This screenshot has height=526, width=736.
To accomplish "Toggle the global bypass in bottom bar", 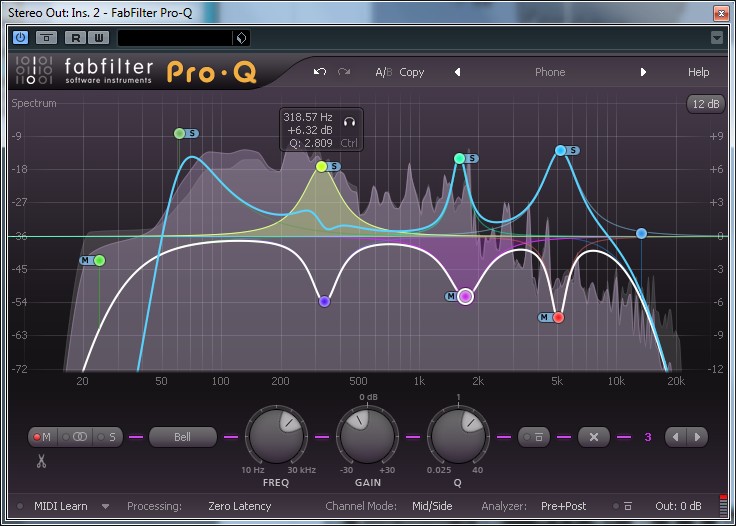I will (623, 506).
